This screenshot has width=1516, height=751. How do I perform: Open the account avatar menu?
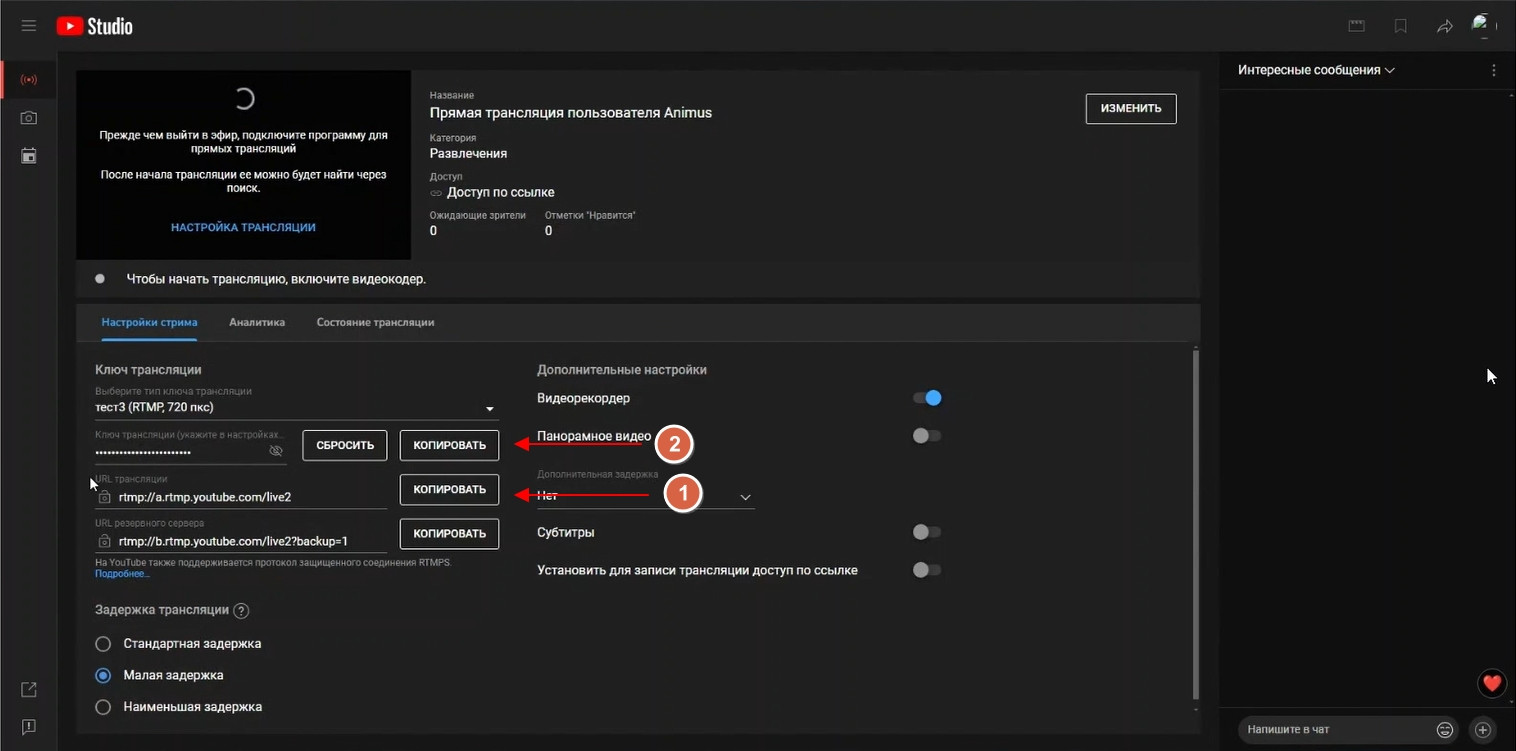pyautogui.click(x=1485, y=26)
